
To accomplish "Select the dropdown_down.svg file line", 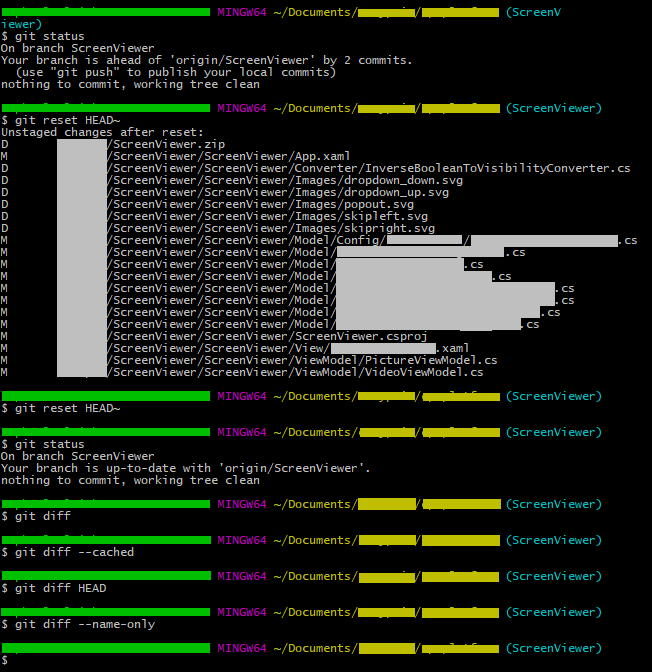I will click(232, 180).
